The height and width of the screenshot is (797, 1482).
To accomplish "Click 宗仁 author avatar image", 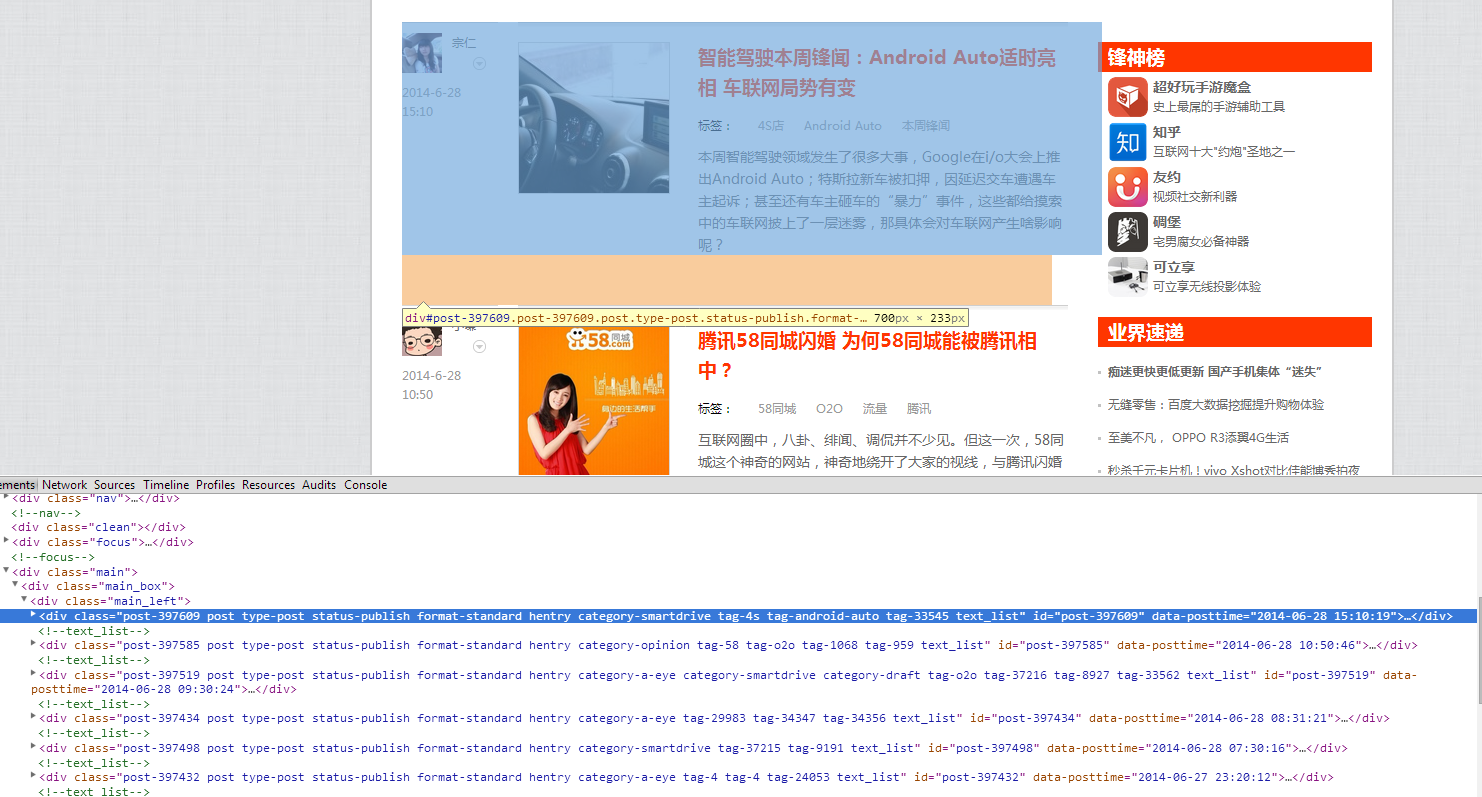I will pos(422,53).
